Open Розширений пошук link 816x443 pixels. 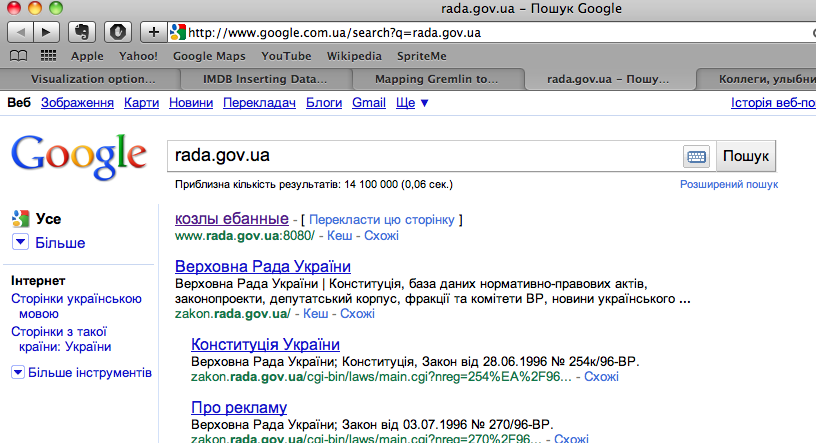[729, 184]
